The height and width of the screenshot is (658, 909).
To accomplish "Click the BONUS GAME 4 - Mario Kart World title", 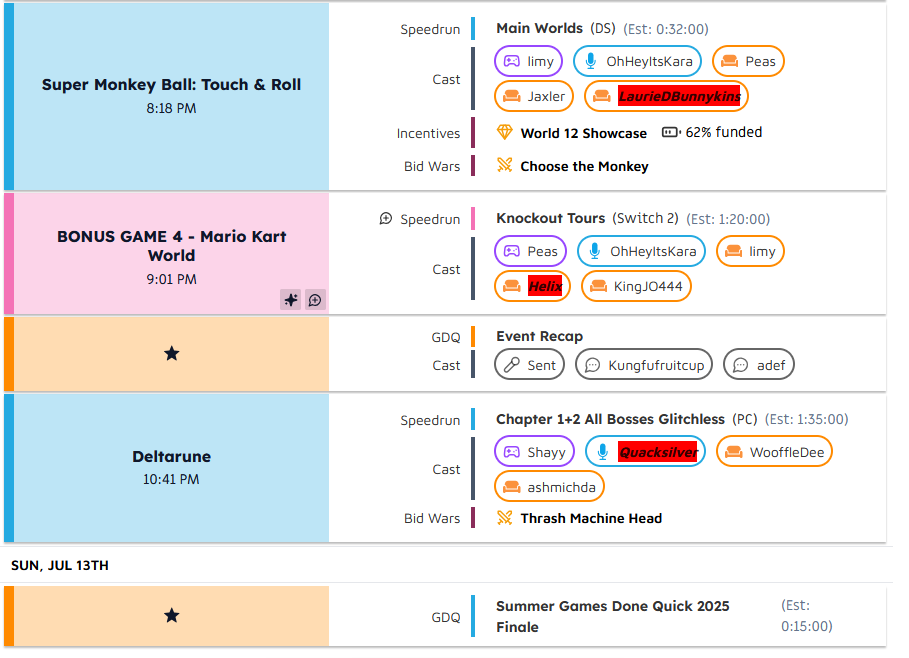I will pos(172,246).
